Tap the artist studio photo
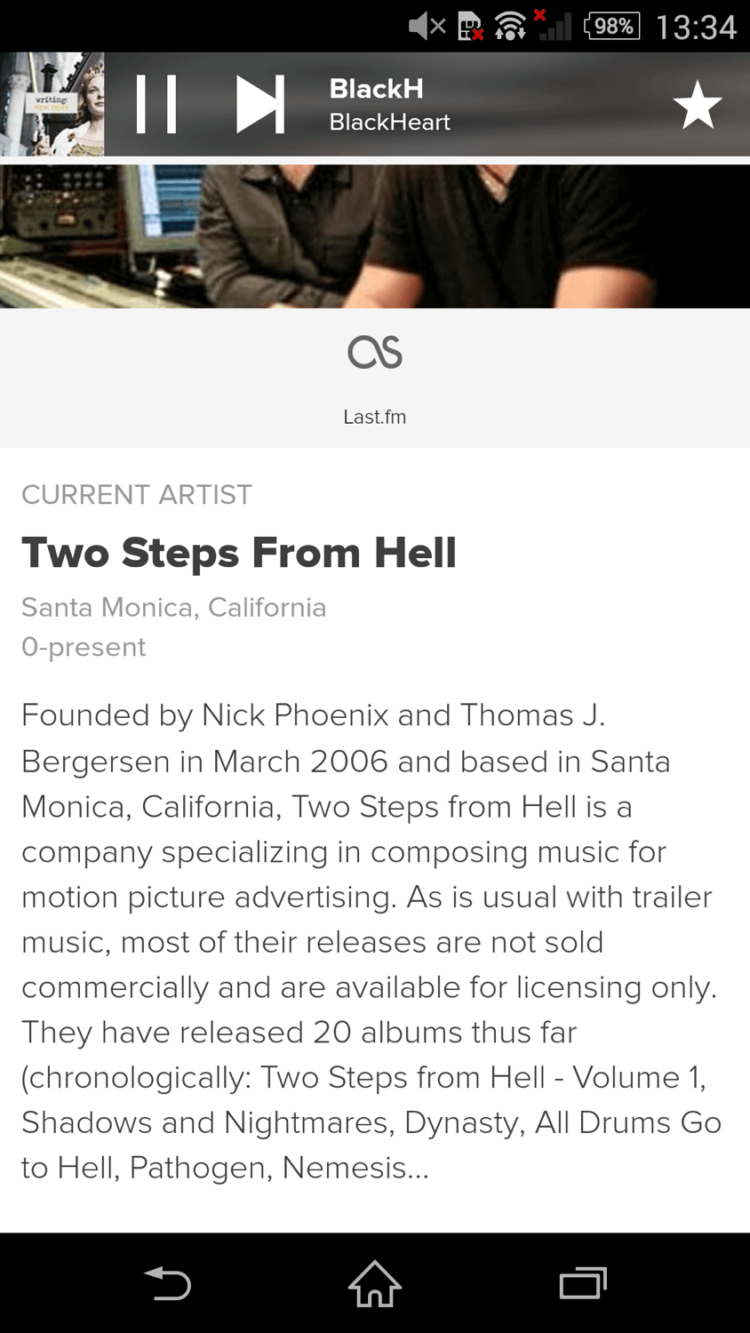The image size is (750, 1333). 375,236
